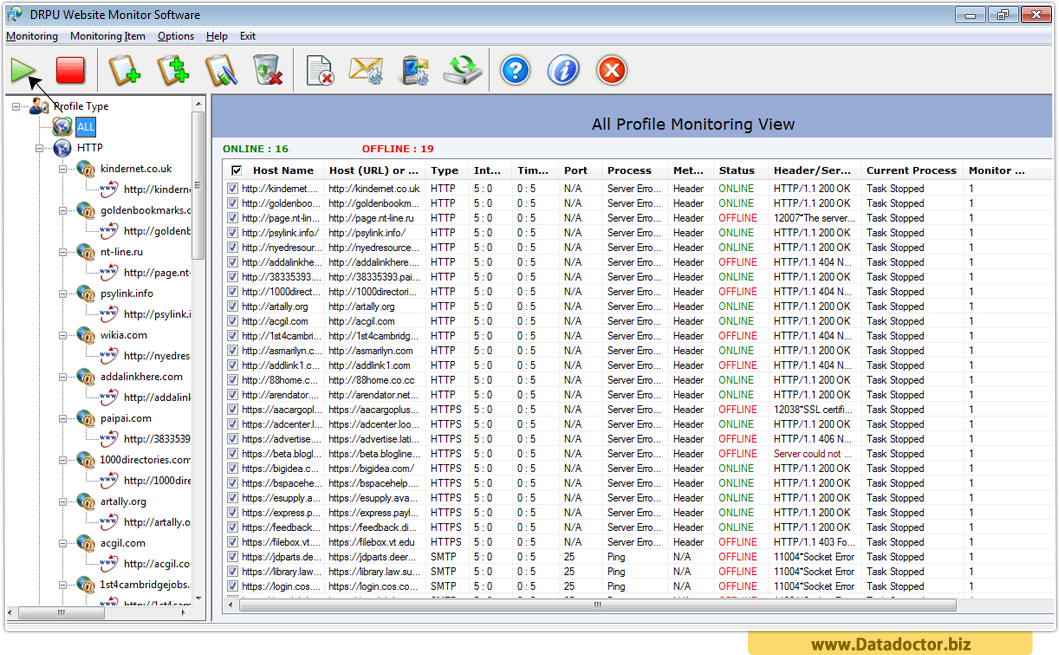Screen dimensions: 1059x655
Task: Click the trash bin delete profile icon
Action: [x=267, y=70]
